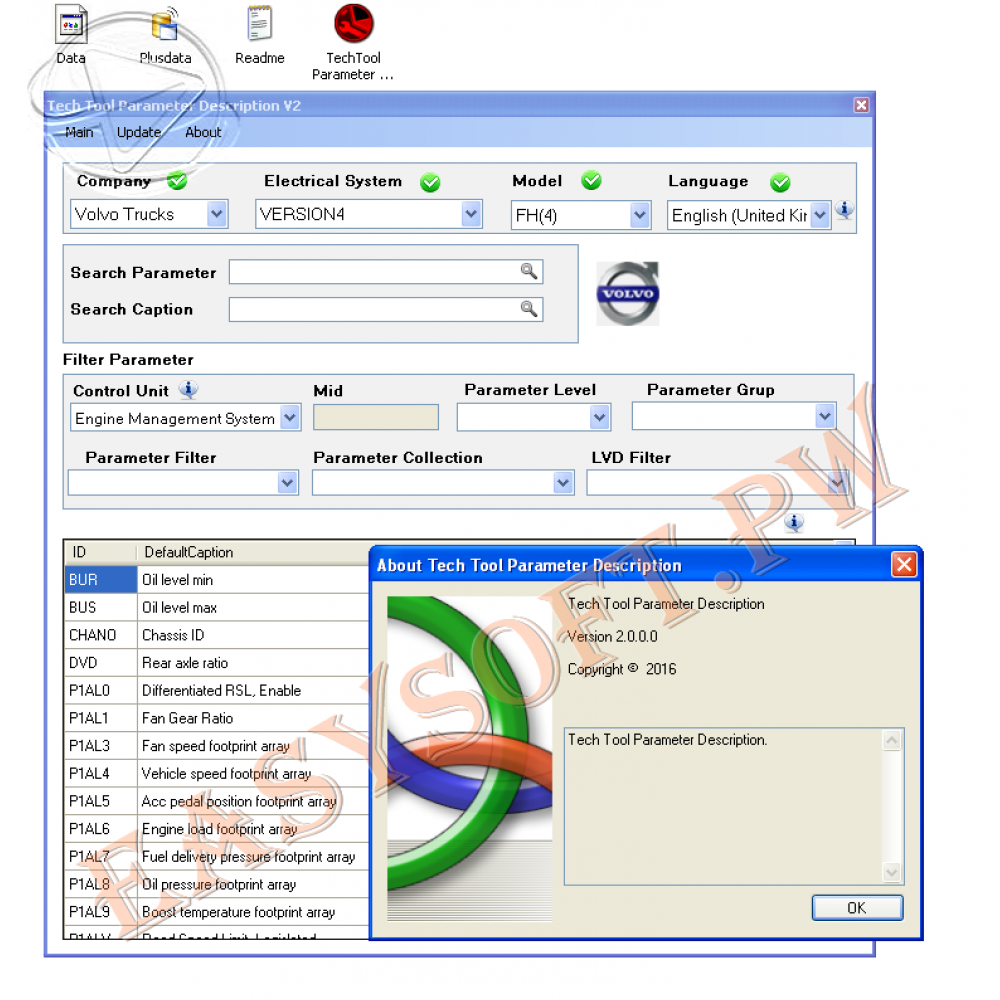Select 'Acc pedal position footprint array' cell

pyautogui.click(x=253, y=800)
